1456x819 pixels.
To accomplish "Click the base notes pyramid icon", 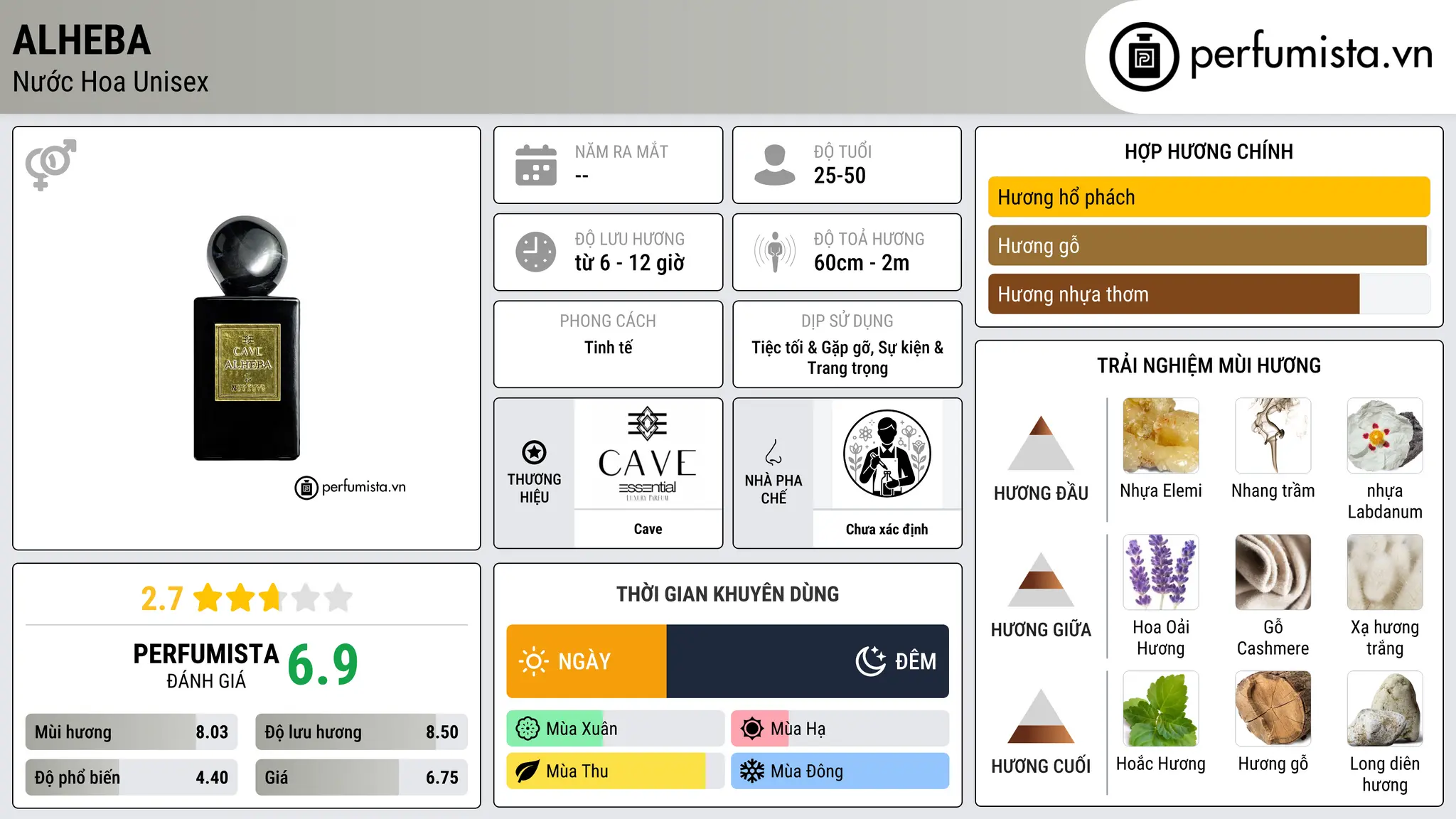I will [1041, 716].
